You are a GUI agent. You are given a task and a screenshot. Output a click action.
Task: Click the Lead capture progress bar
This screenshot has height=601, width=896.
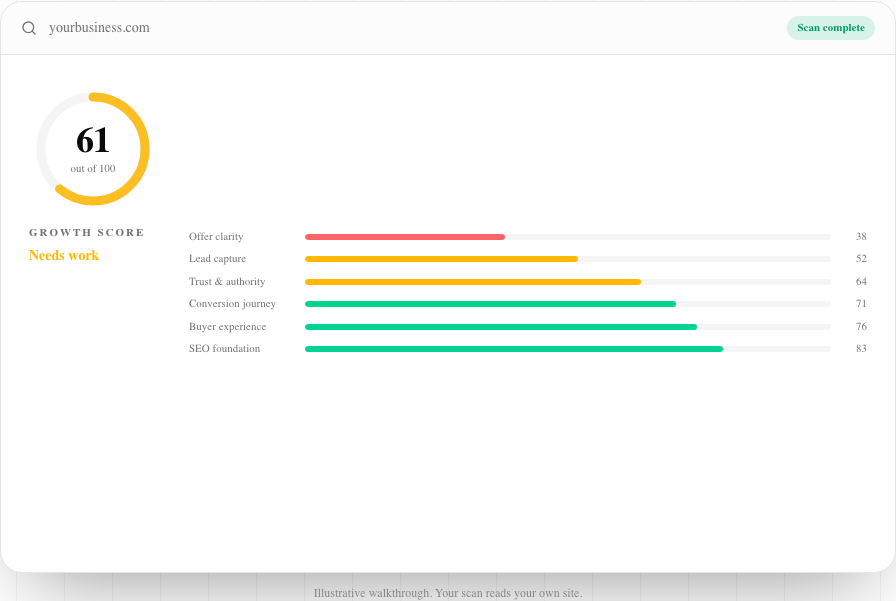pyautogui.click(x=567, y=259)
